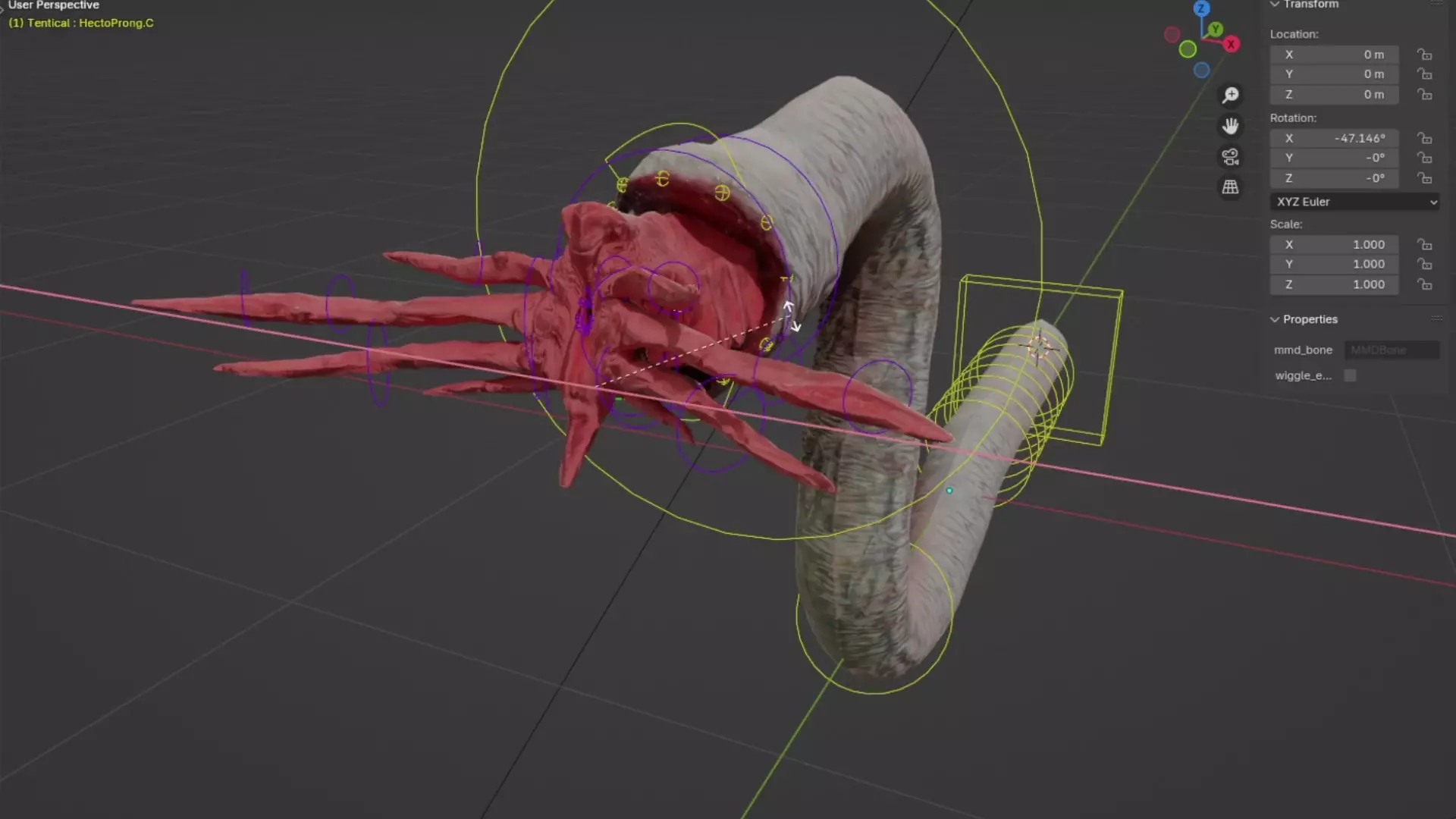
Task: Click the blue Z axis gizmo ball
Action: [1202, 9]
